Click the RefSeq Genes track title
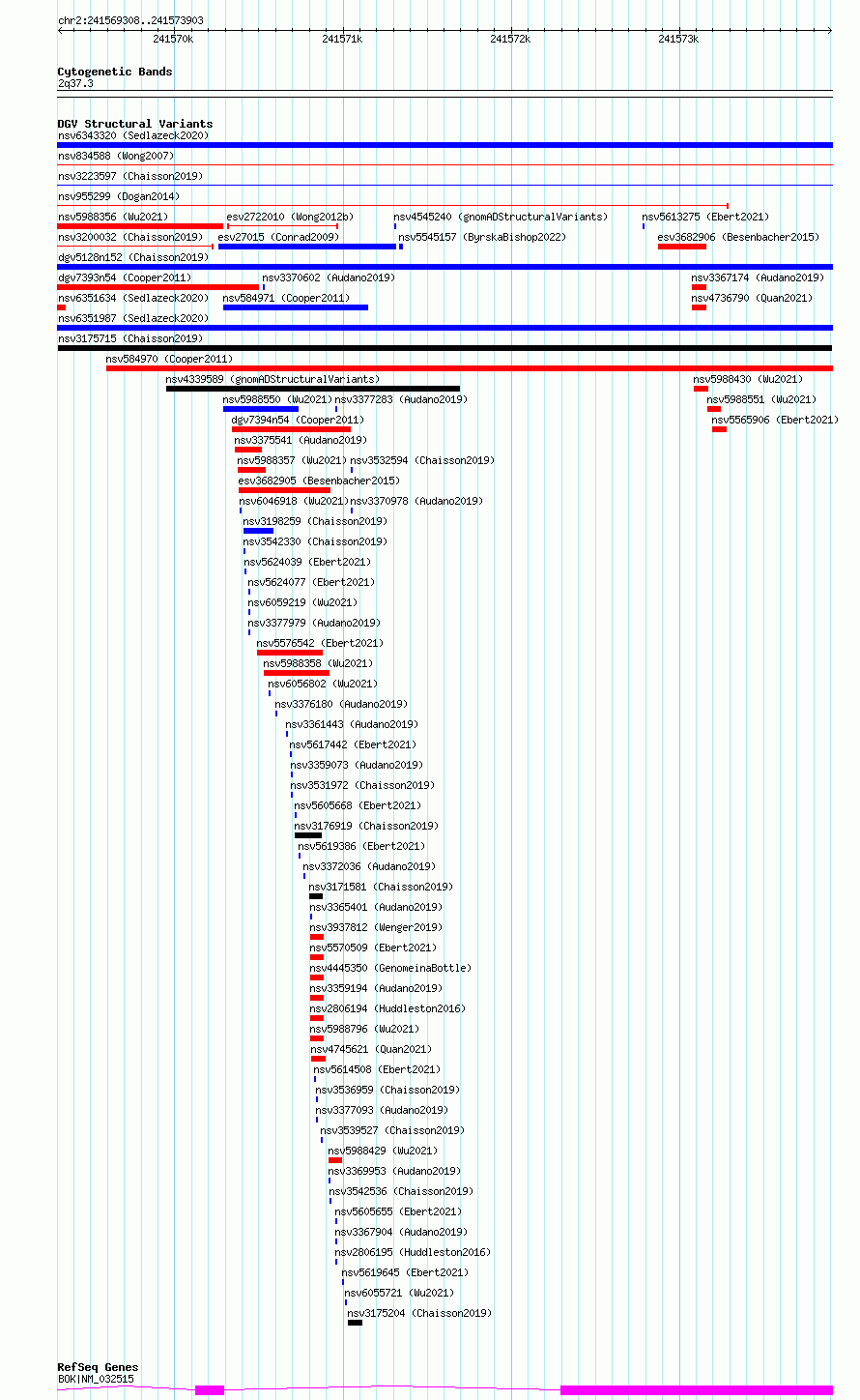This screenshot has height=1400, width=860. pyautogui.click(x=98, y=1367)
